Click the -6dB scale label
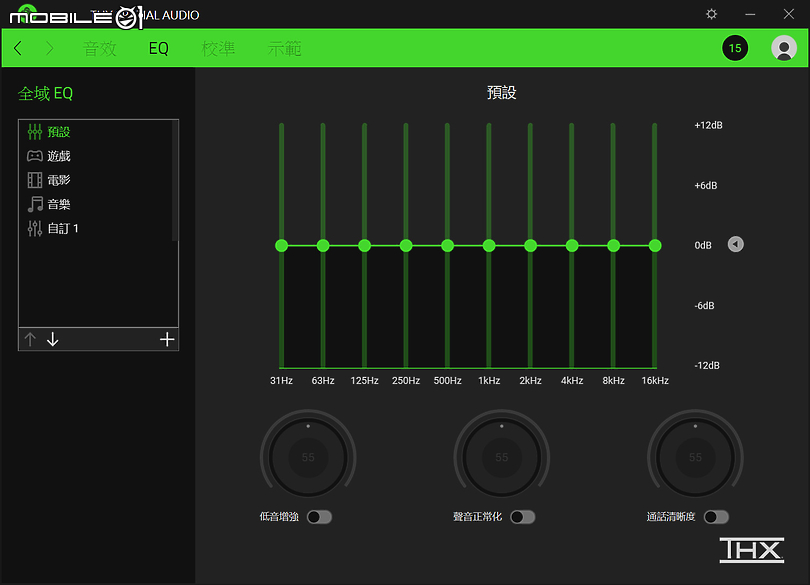The width and height of the screenshot is (810, 585). coord(704,305)
